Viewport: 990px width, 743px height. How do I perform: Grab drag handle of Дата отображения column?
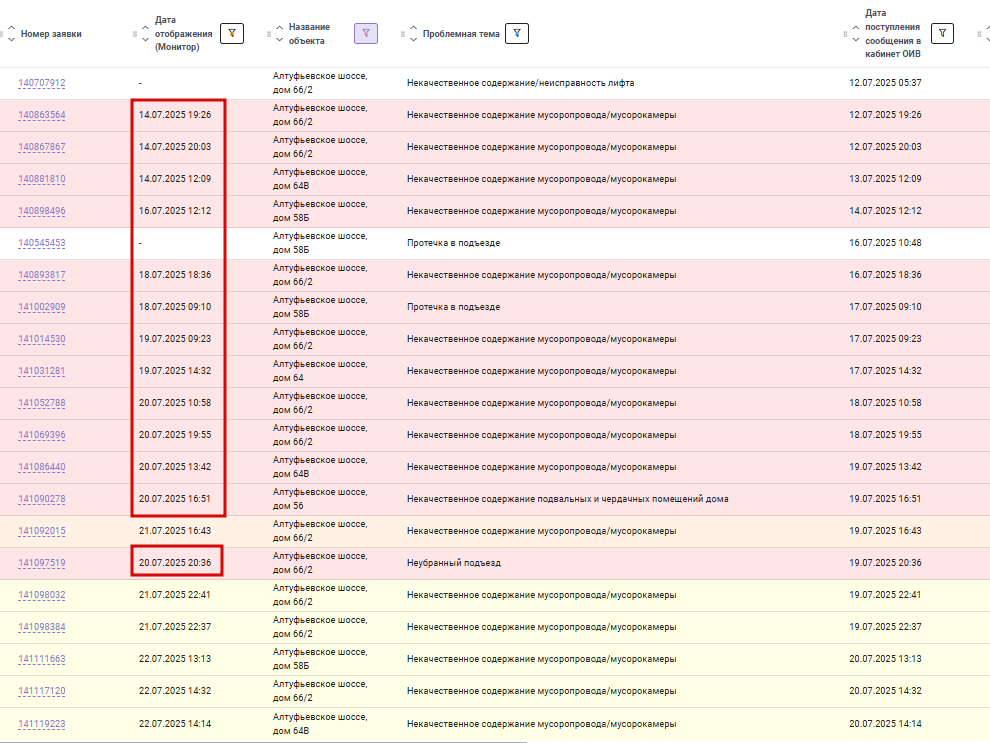click(x=134, y=34)
